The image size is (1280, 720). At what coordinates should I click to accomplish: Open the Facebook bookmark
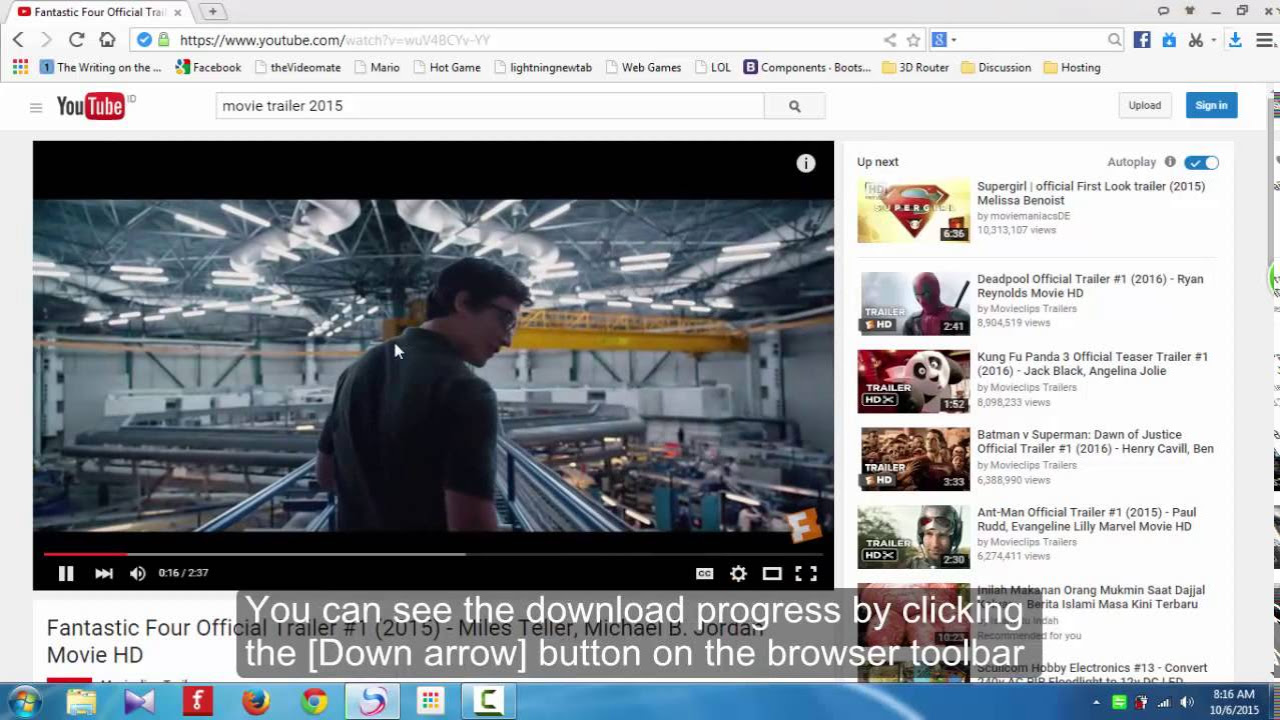coord(208,67)
